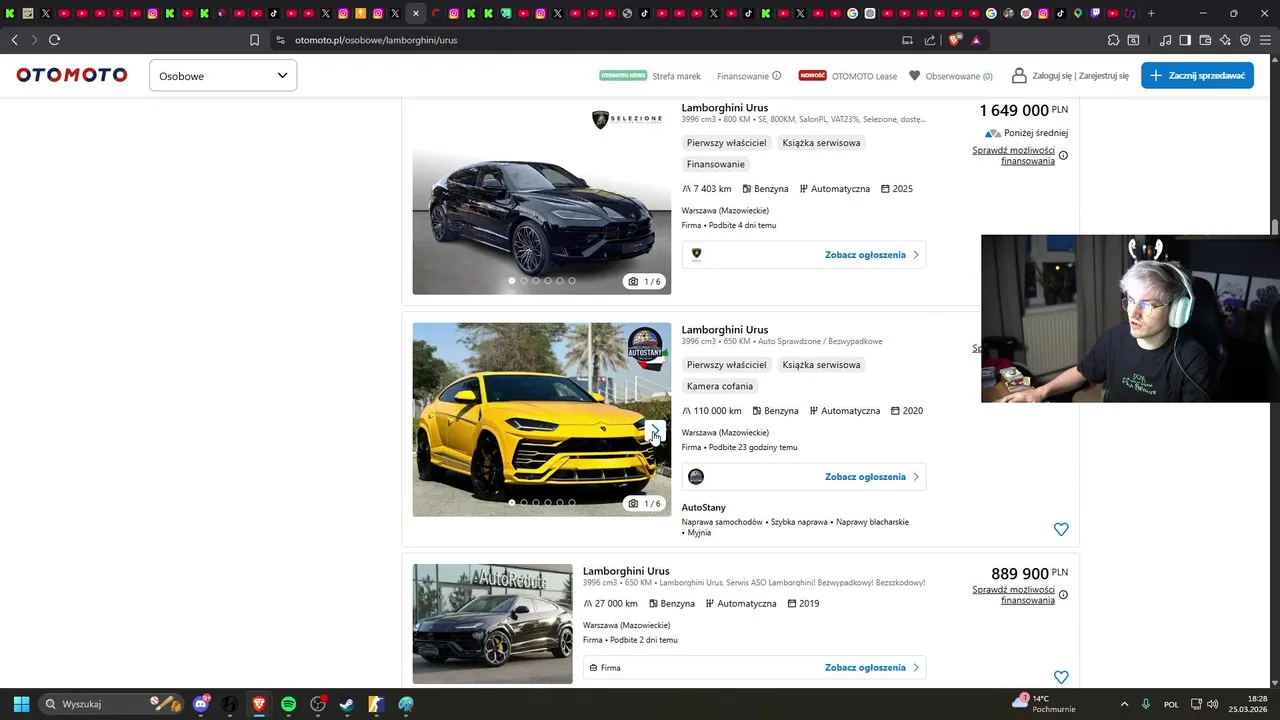Screen dimensions: 1280x720
Task: Click the AutoStany badge on yellow Urus photo
Action: [646, 348]
